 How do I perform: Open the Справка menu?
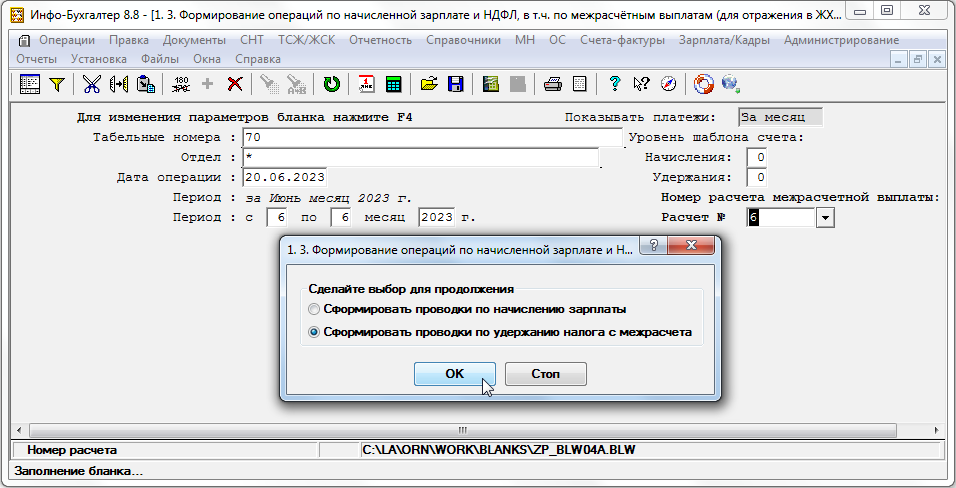click(x=258, y=59)
